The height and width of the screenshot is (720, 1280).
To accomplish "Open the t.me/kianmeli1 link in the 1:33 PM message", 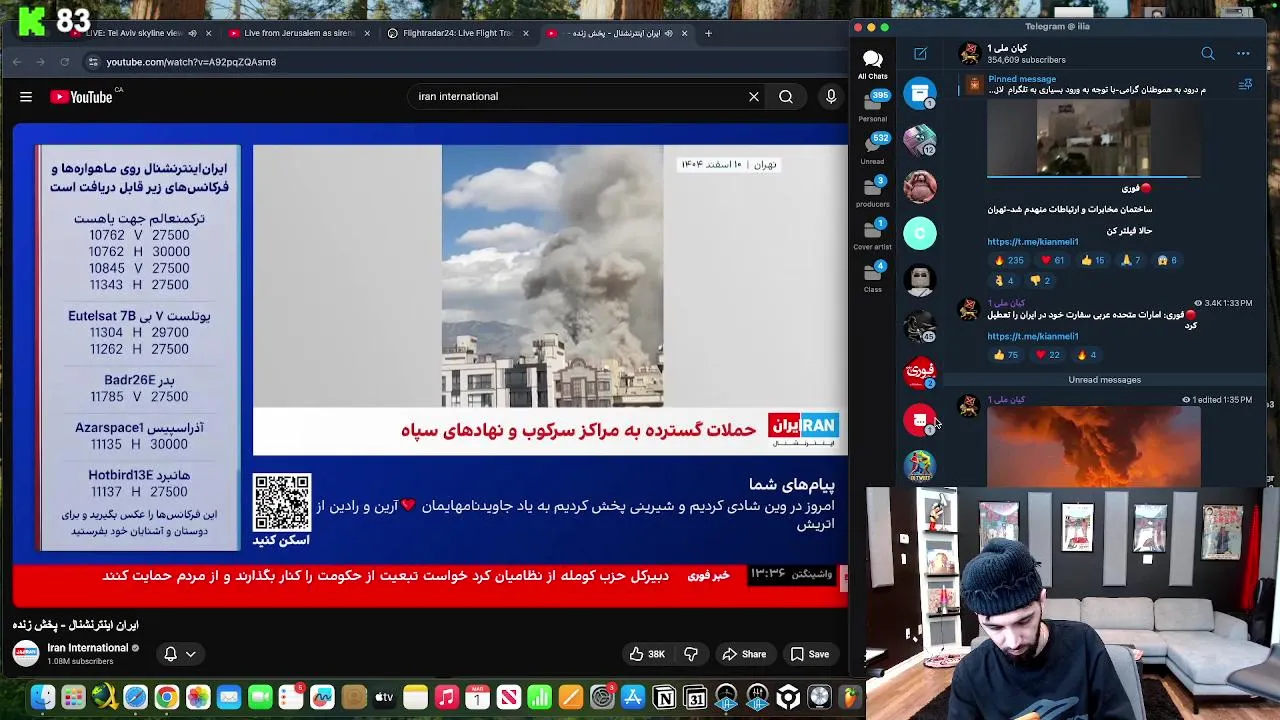I will click(x=1033, y=337).
